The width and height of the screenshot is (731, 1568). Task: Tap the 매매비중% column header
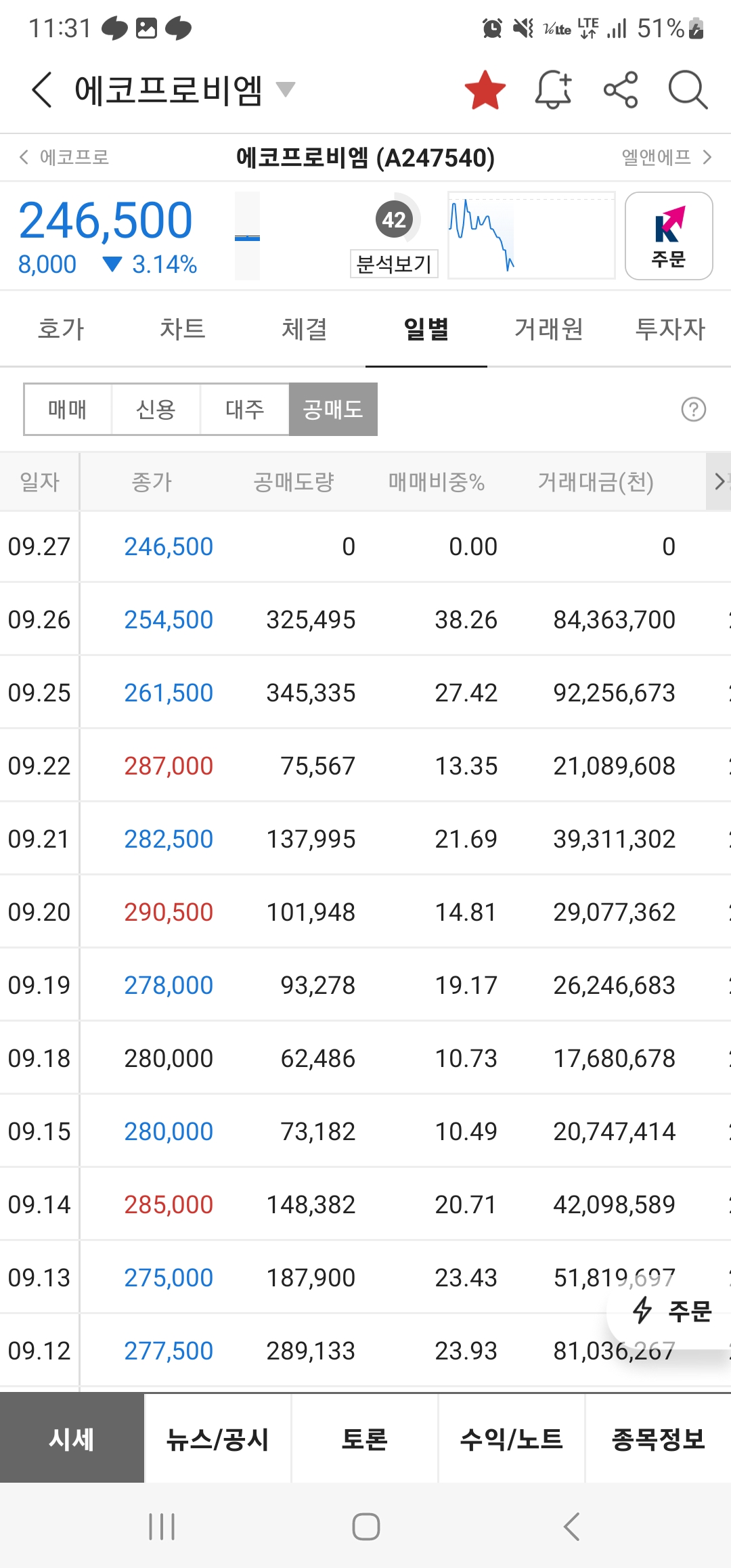(x=437, y=482)
